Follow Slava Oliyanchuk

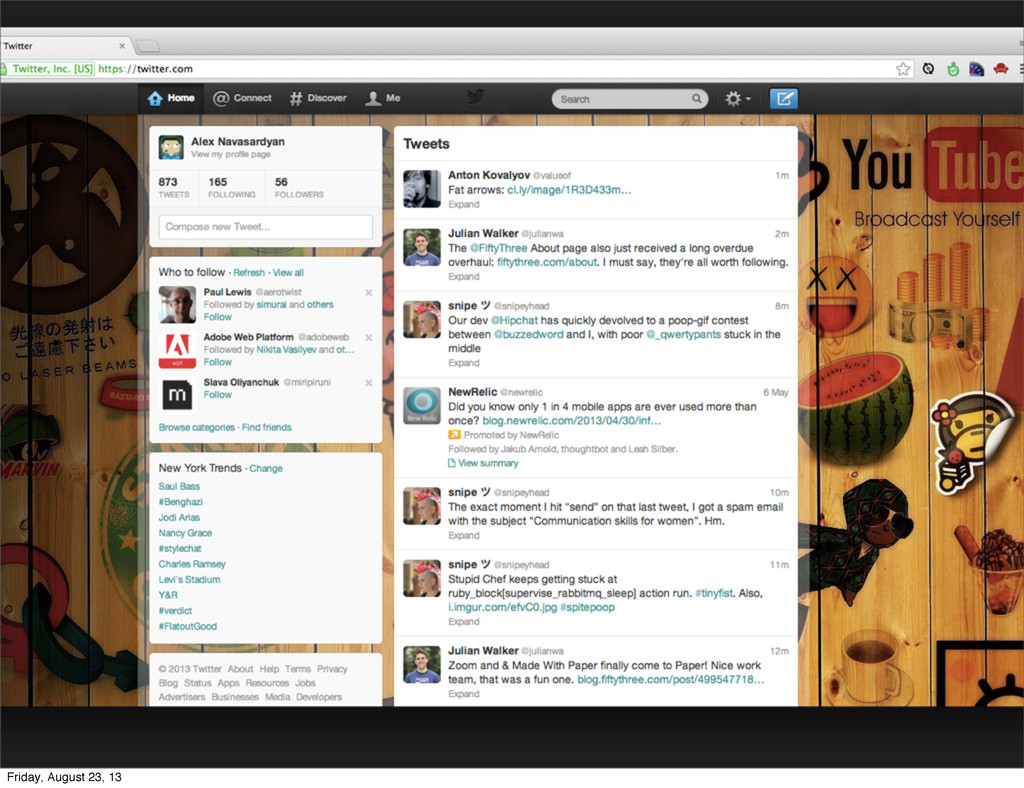coord(217,394)
